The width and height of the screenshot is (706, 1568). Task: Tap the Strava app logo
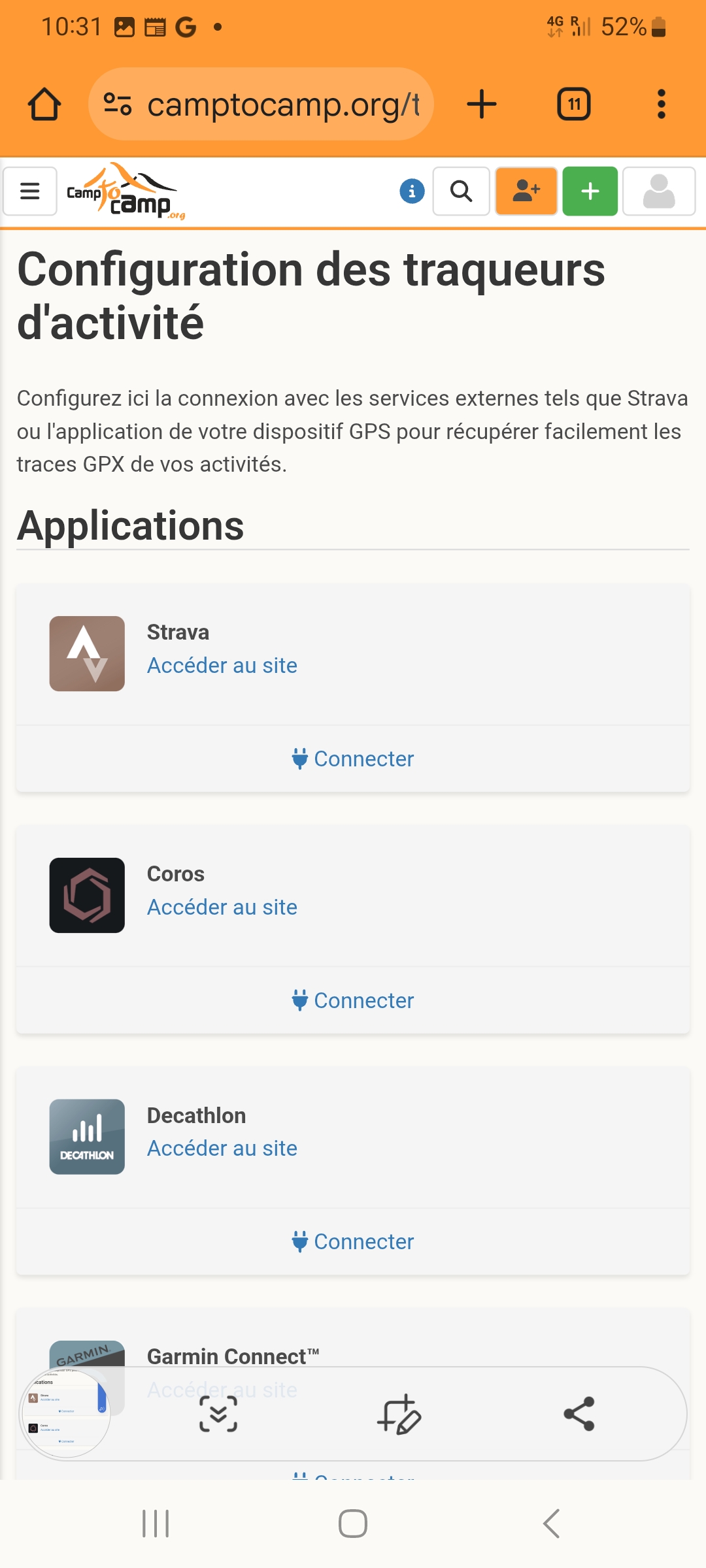point(87,653)
